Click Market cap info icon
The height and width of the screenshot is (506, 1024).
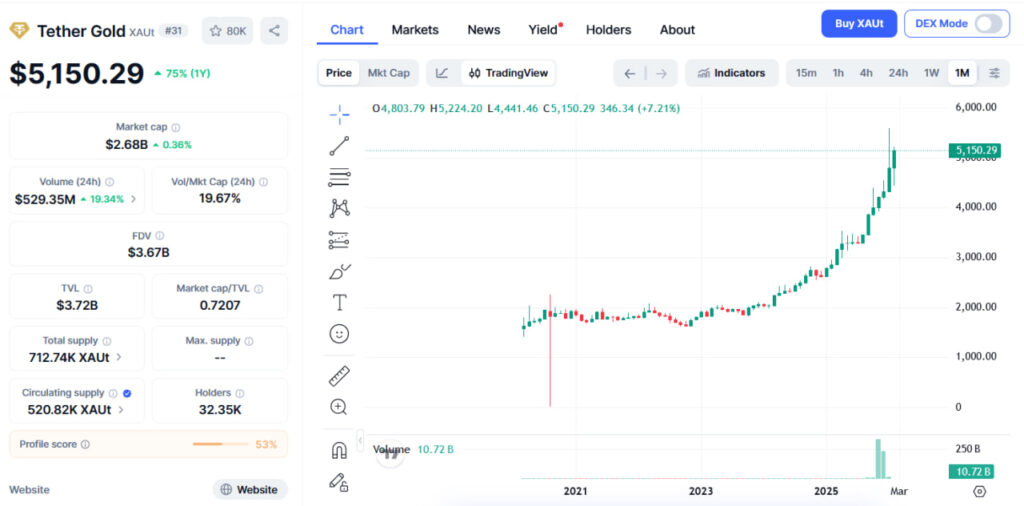(x=176, y=127)
